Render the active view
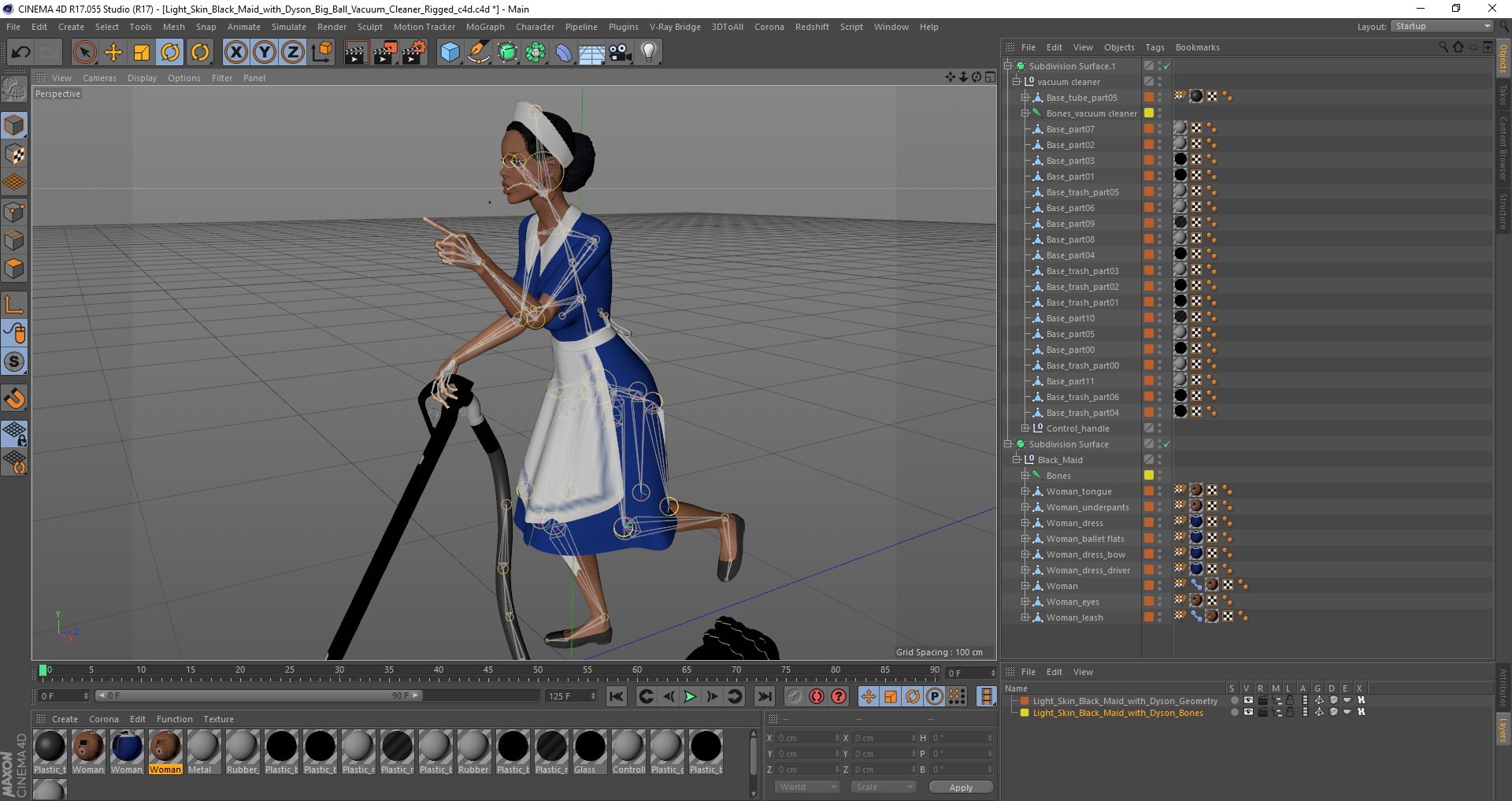1512x801 pixels. pos(356,53)
